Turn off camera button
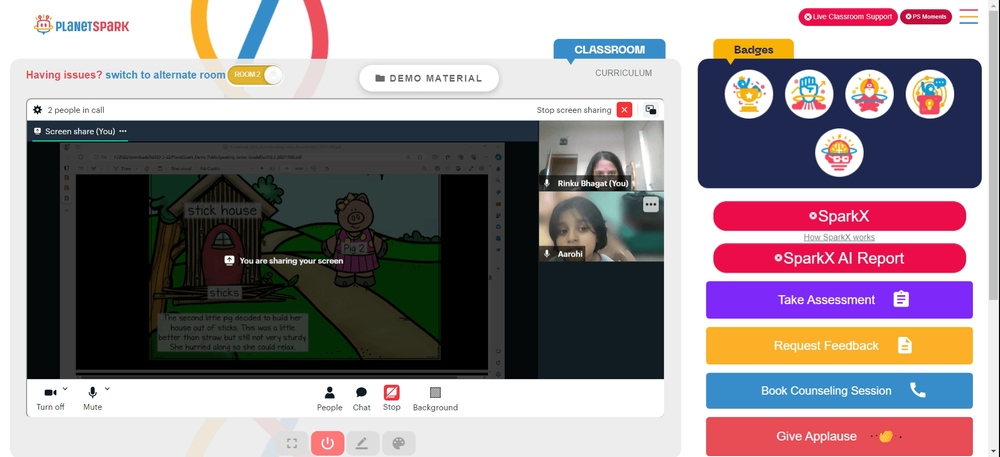The width and height of the screenshot is (1000, 457). pyautogui.click(x=50, y=398)
